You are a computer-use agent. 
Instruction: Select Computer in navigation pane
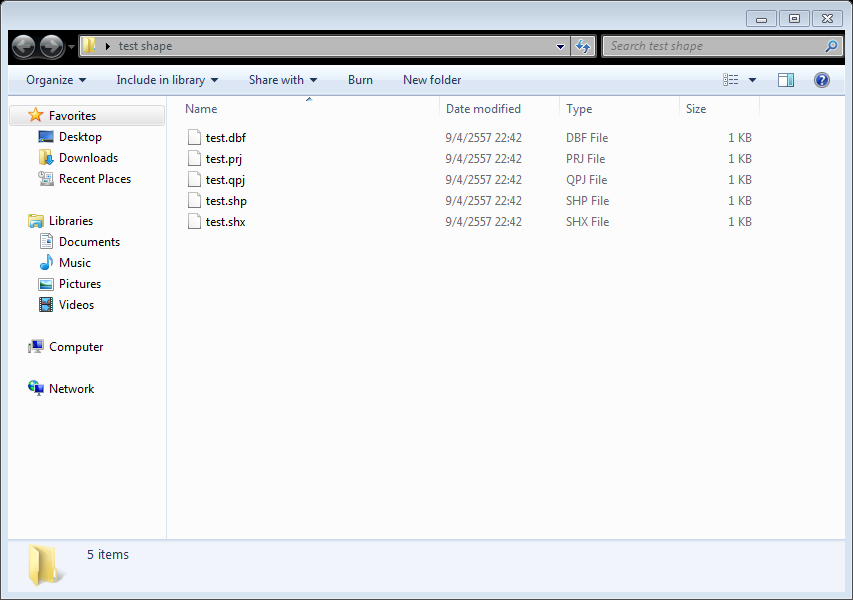(x=76, y=347)
